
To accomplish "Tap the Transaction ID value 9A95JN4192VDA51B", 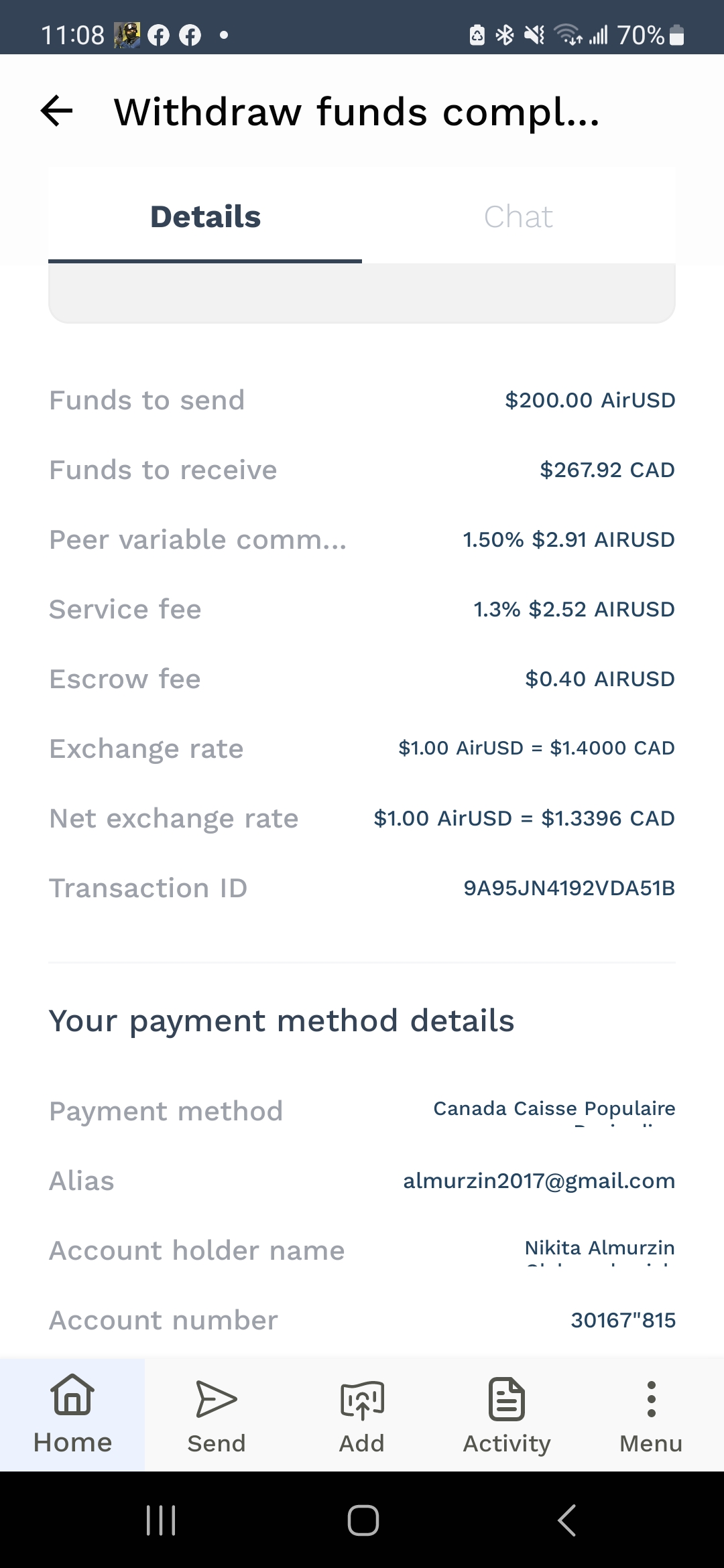I will coord(569,888).
